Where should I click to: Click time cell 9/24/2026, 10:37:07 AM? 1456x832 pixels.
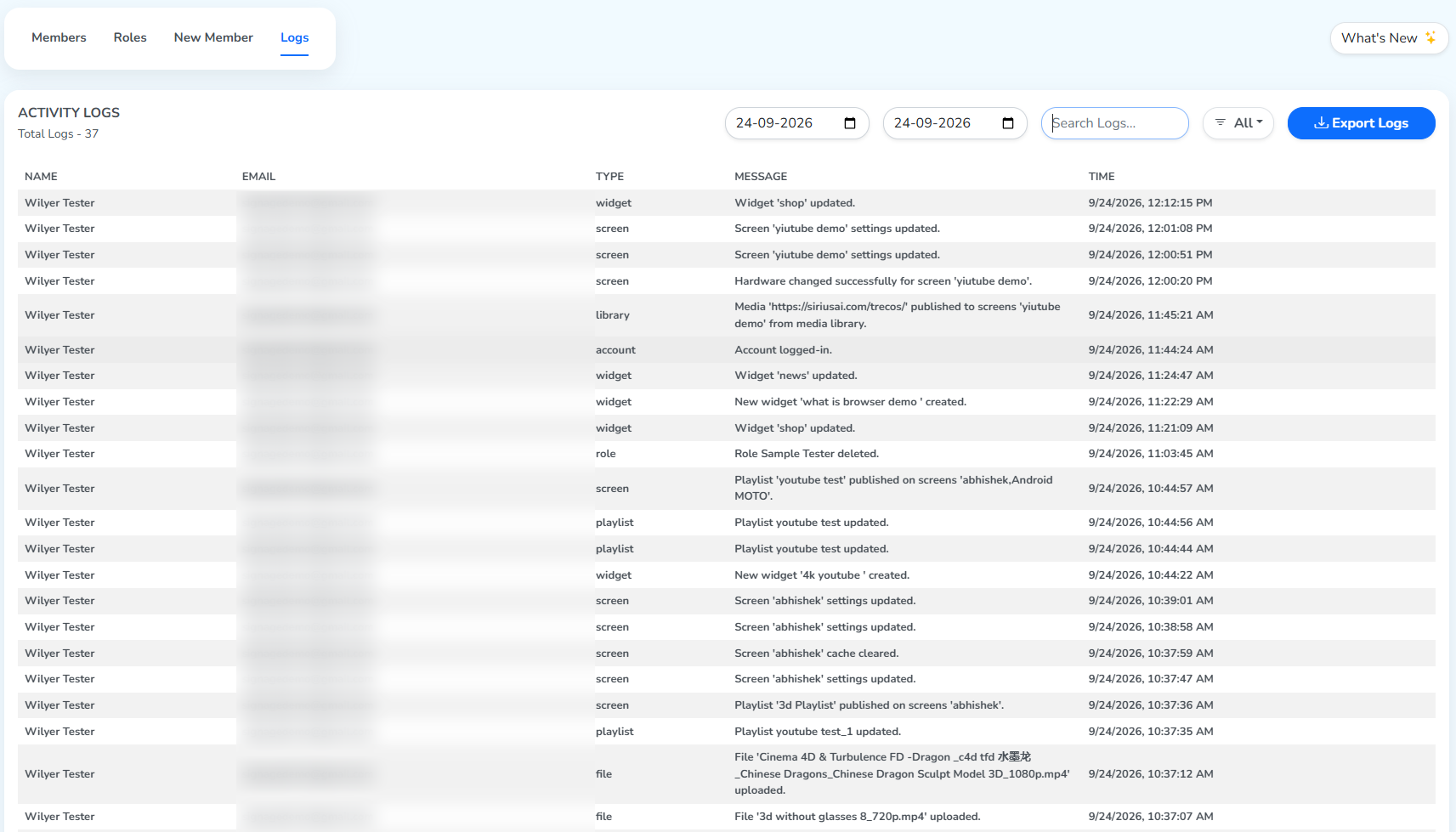pos(1150,817)
